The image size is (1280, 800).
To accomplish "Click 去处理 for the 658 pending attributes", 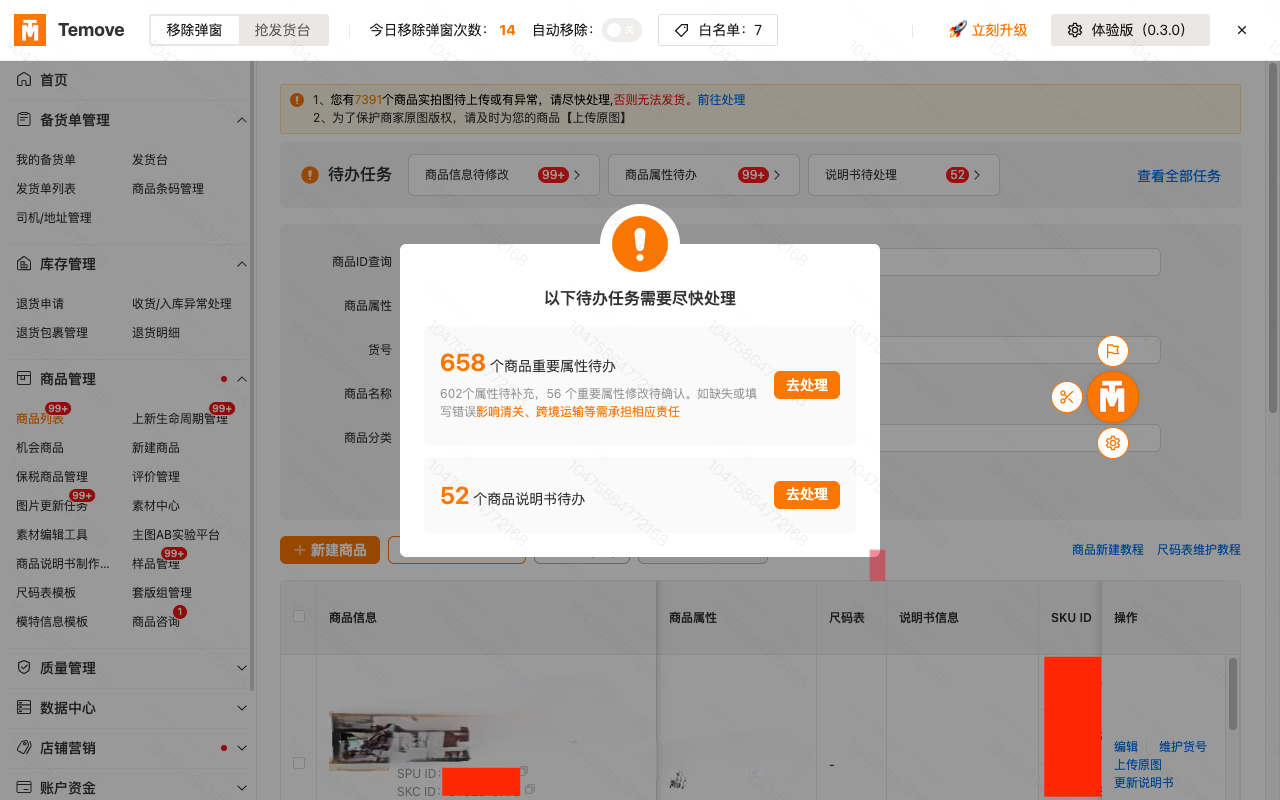I will point(806,385).
